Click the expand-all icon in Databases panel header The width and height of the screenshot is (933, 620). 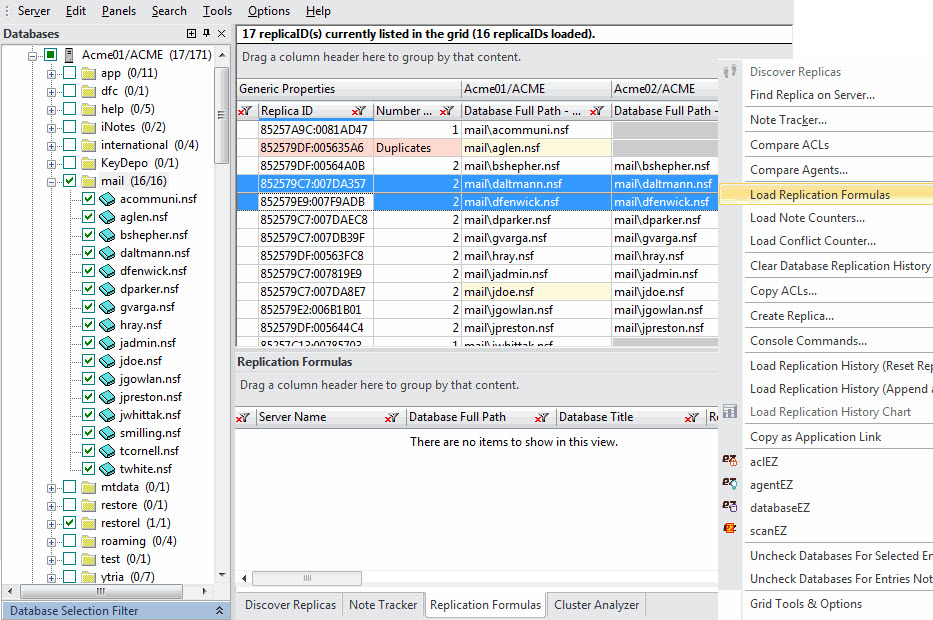point(191,34)
